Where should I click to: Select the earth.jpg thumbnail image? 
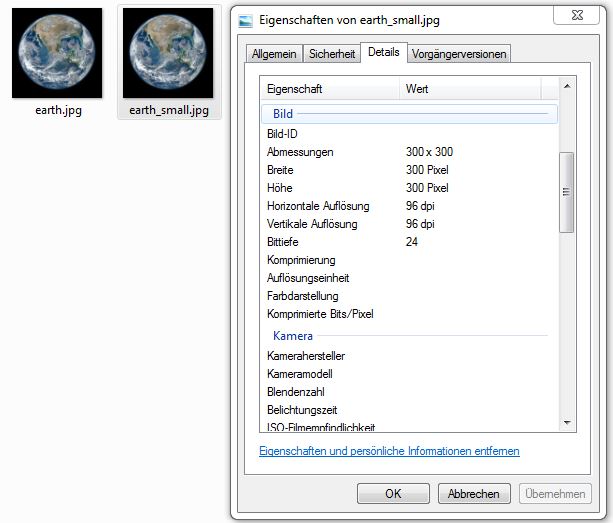coord(57,53)
